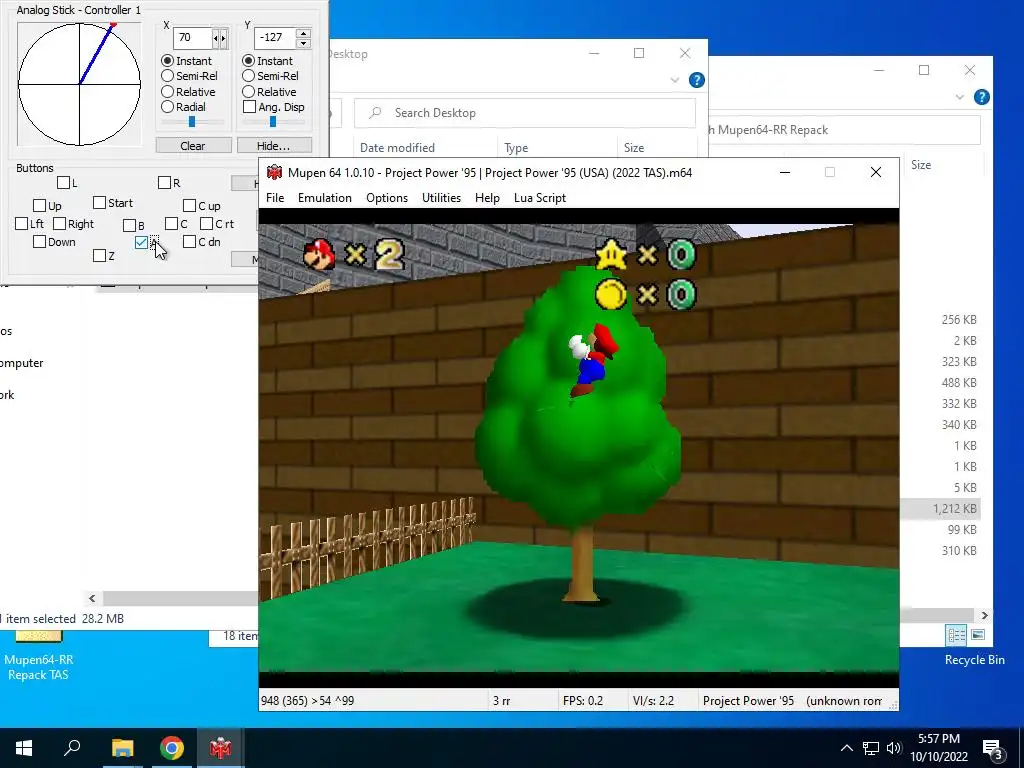This screenshot has height=768, width=1024.
Task: Click the Search Desktop input field
Action: coord(525,113)
